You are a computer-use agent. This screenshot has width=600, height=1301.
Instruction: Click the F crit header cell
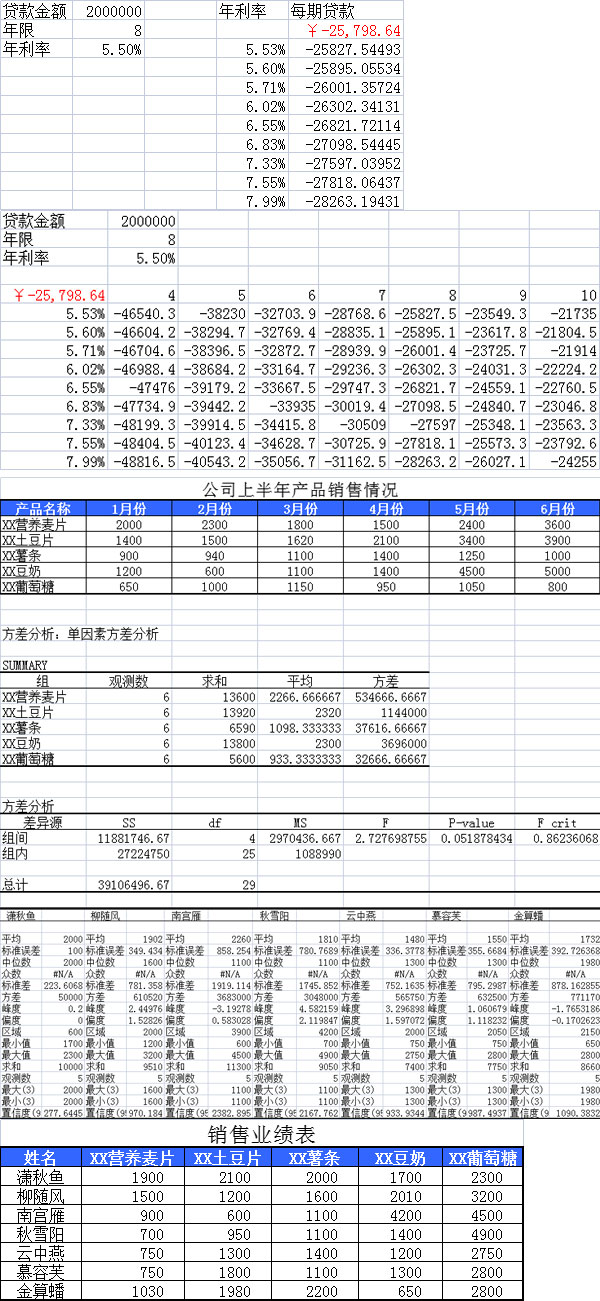(556, 821)
